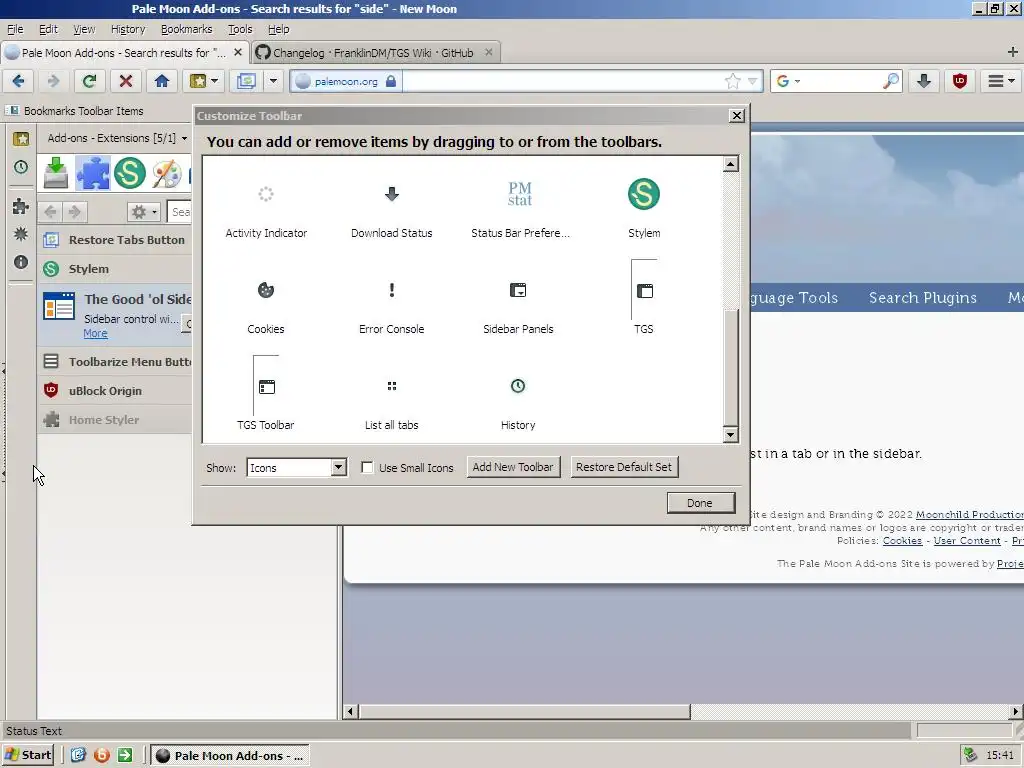Screen dimensions: 1024x768
Task: Go back with the navigation Back arrow
Action: 18,81
